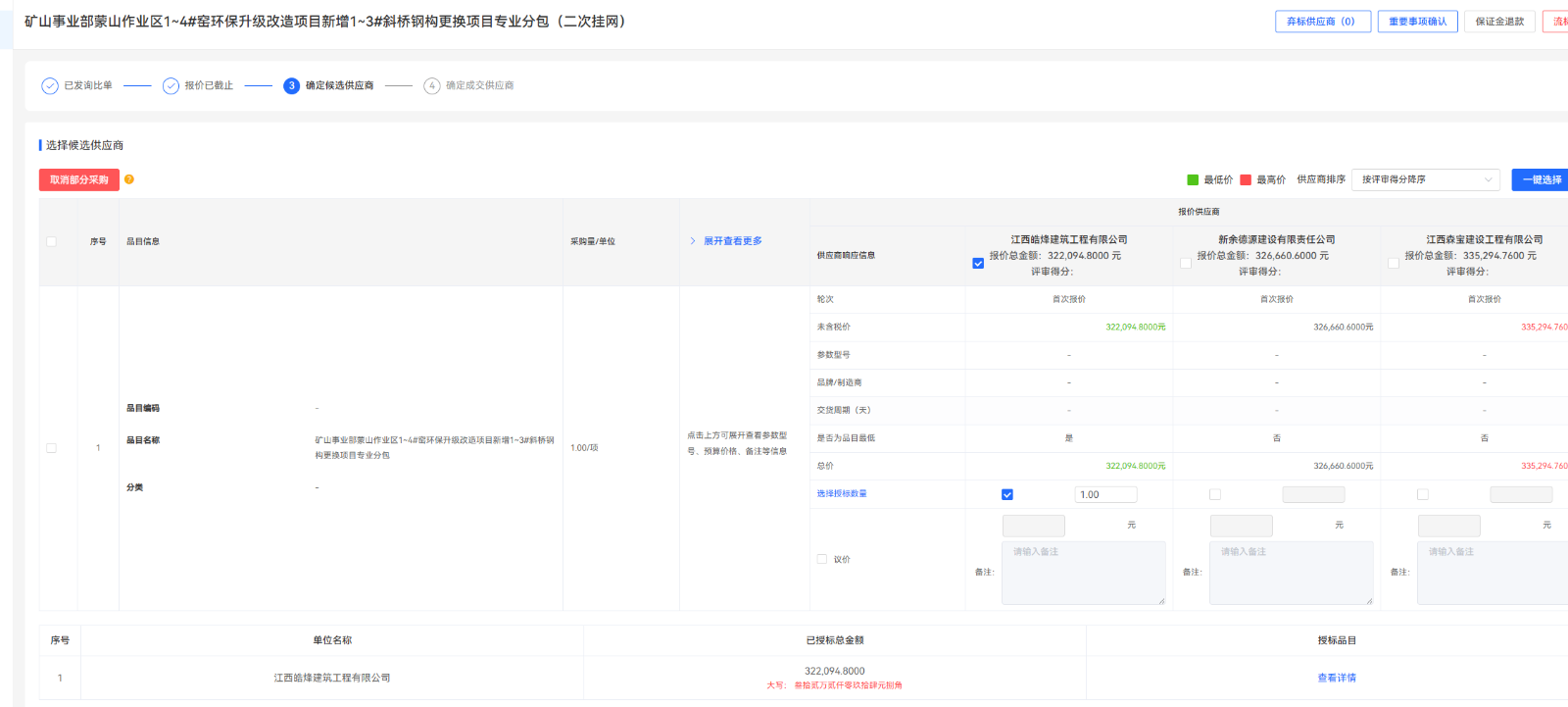The width and height of the screenshot is (1568, 707).
Task: Click the 一键选择 blue button
Action: (1541, 180)
